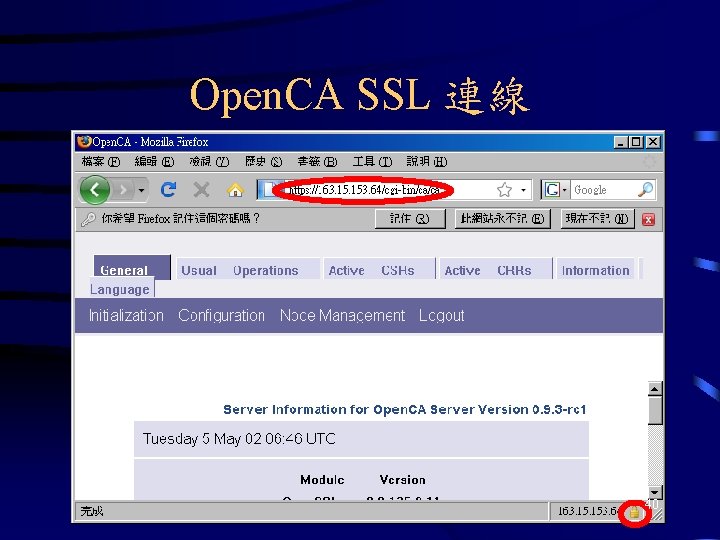Open the Initialization link

pos(126,315)
